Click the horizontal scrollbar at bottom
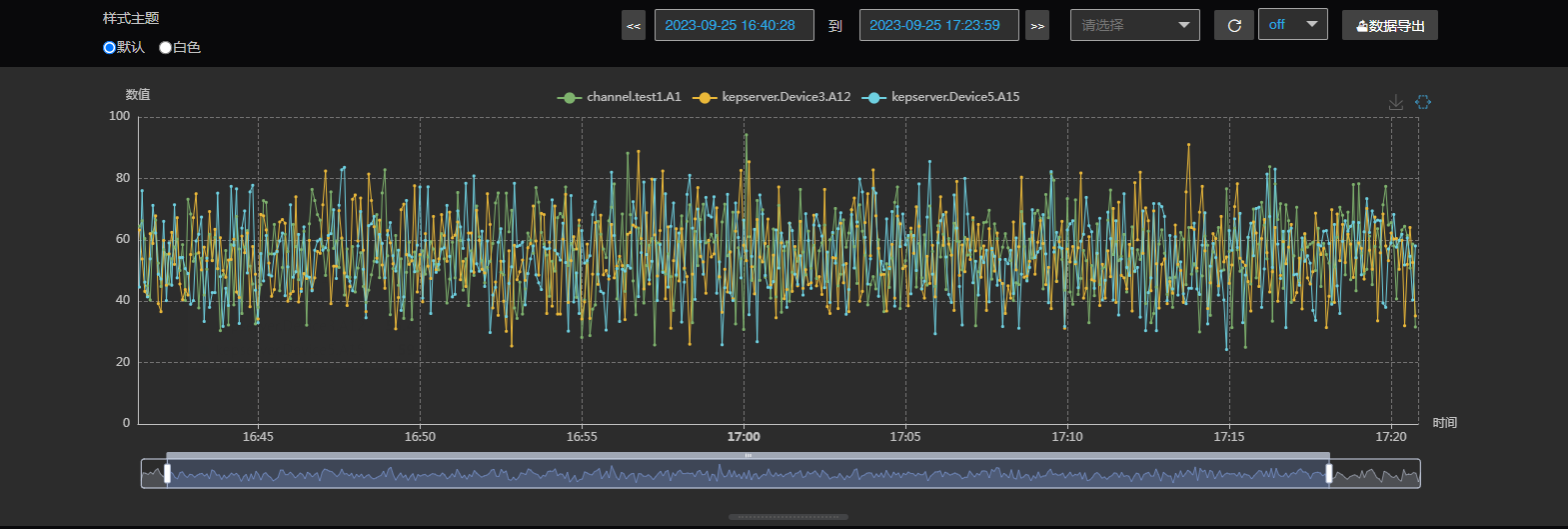 (x=788, y=517)
